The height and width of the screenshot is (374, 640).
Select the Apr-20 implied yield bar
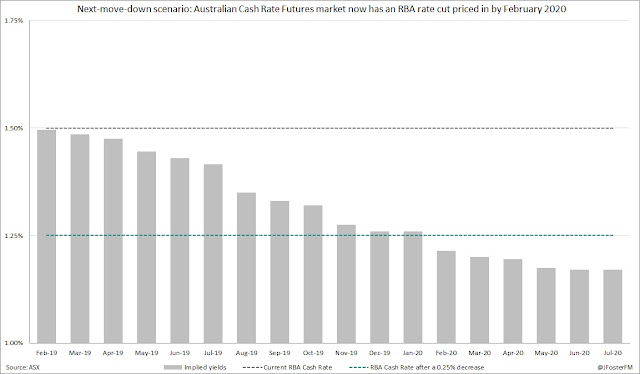tap(513, 301)
